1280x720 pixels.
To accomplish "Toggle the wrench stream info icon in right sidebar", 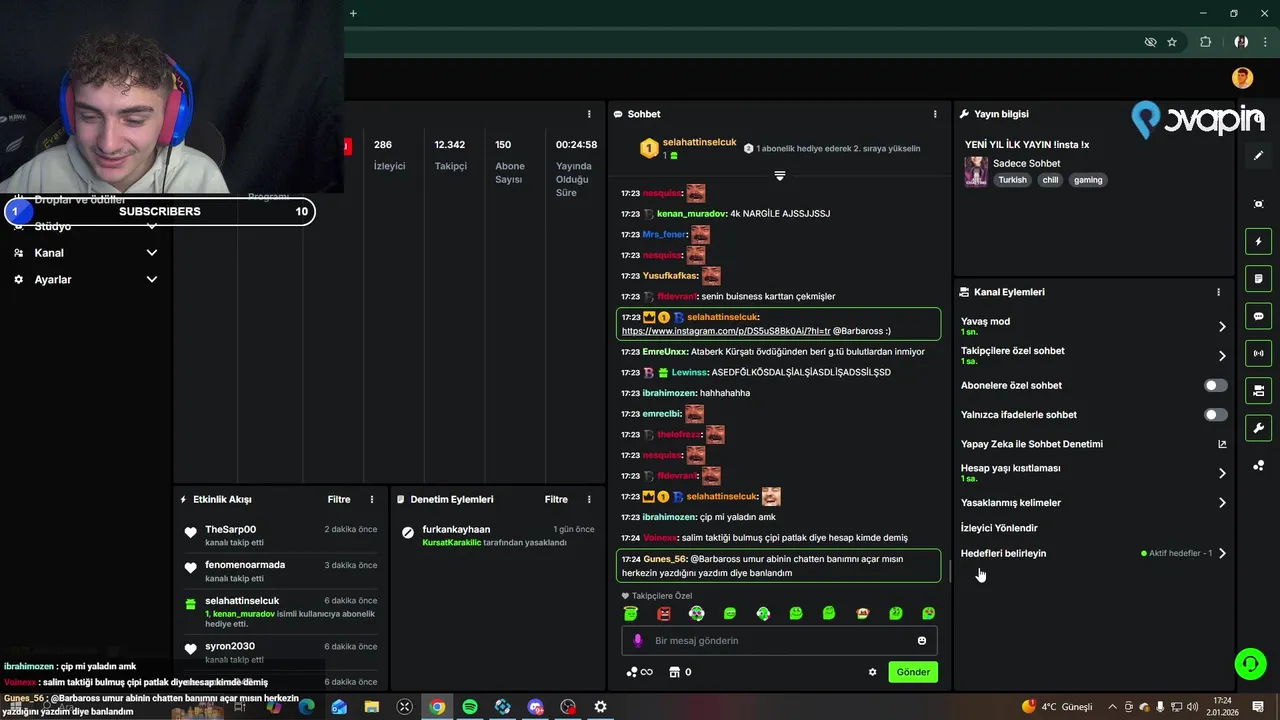I will tap(1258, 428).
